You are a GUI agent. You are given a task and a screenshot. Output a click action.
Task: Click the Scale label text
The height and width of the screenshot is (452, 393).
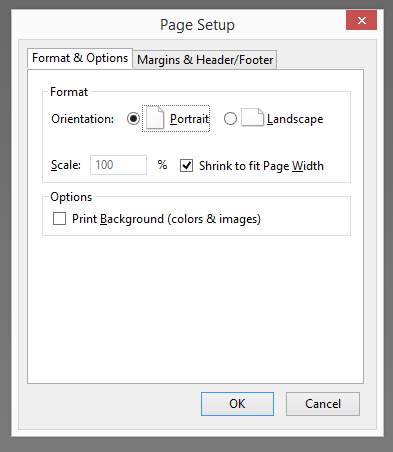[66, 165]
